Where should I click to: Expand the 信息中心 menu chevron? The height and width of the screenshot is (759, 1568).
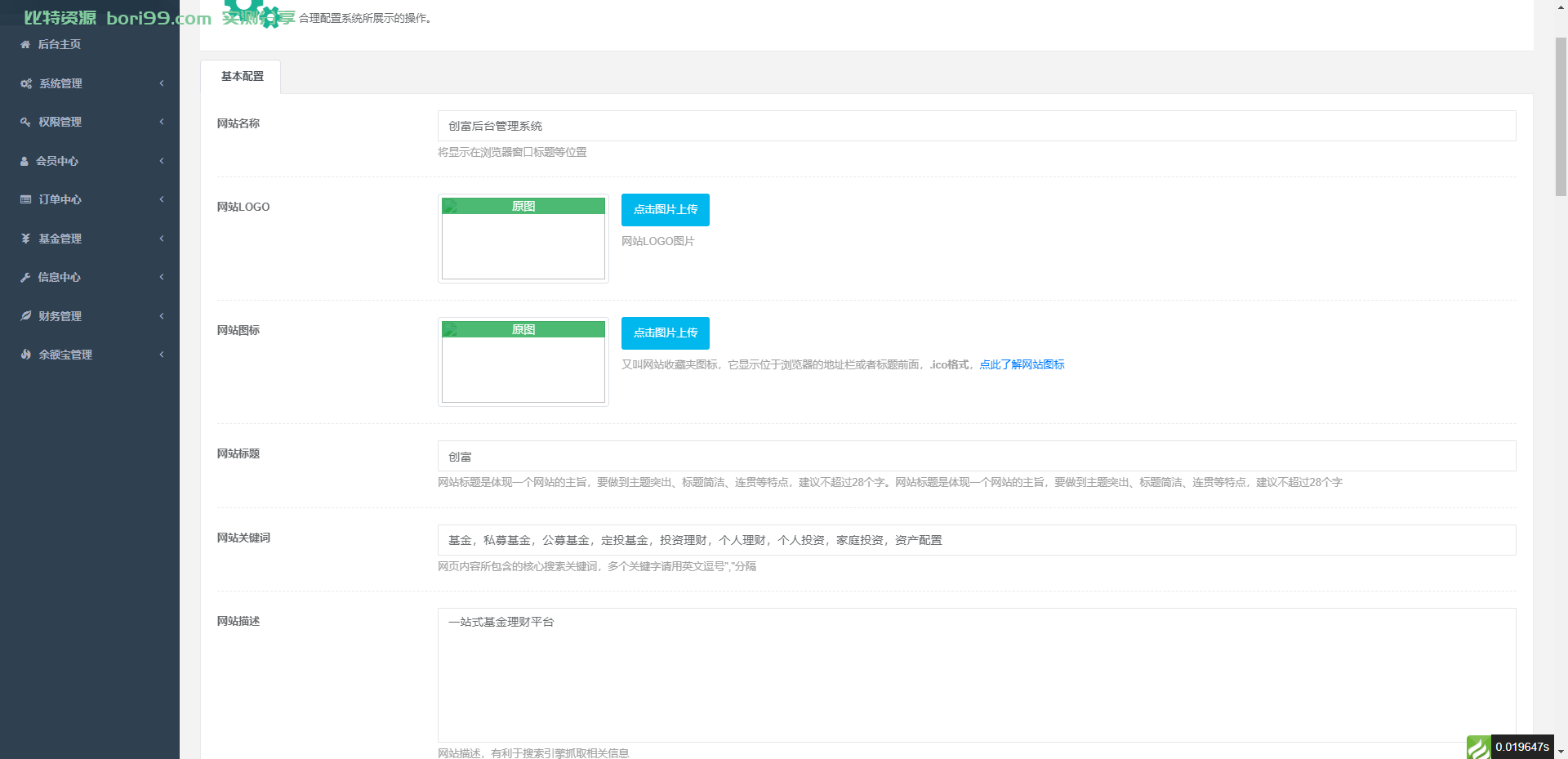(162, 277)
